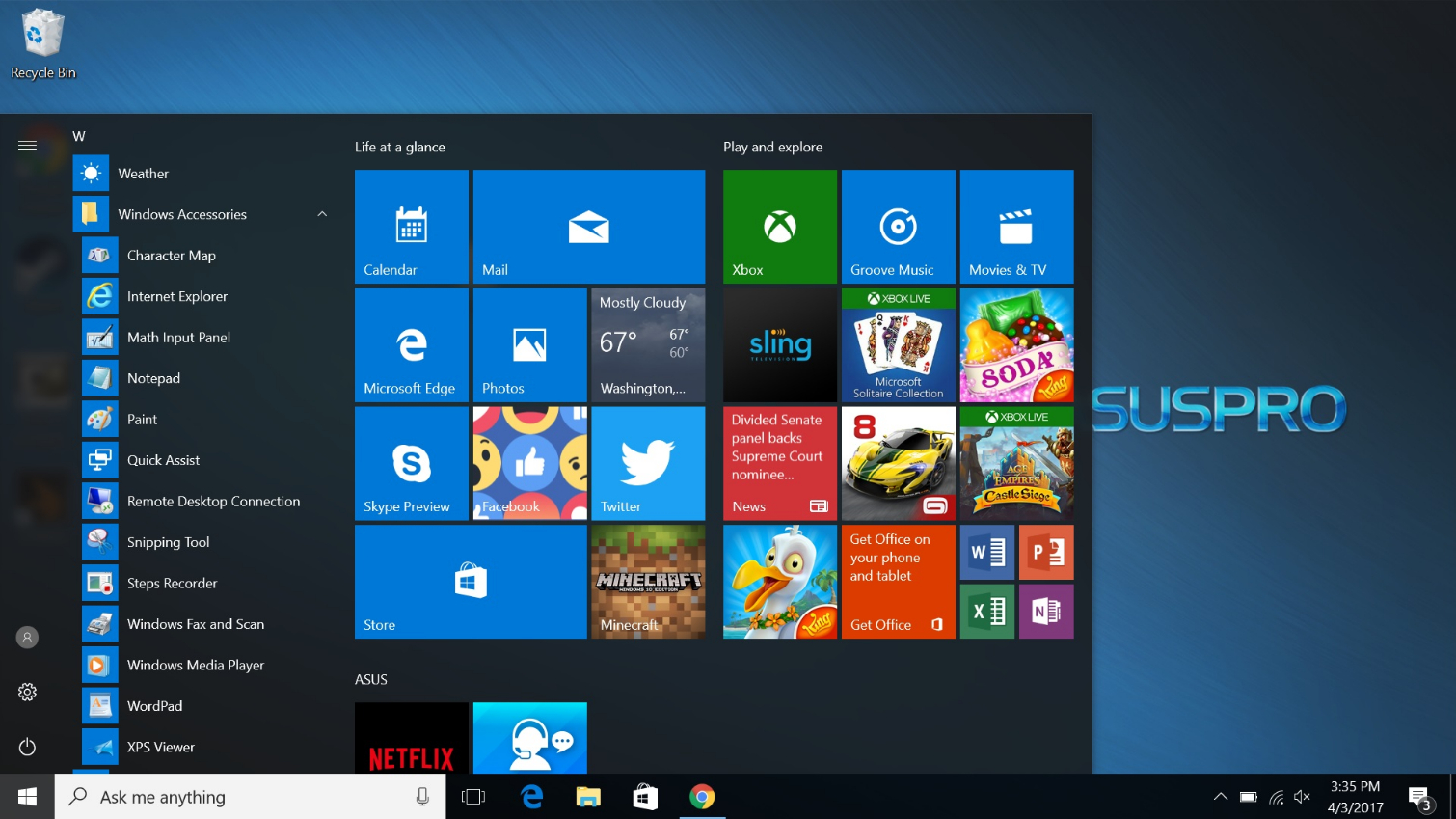
Task: Launch Windows Media Player
Action: (x=205, y=666)
